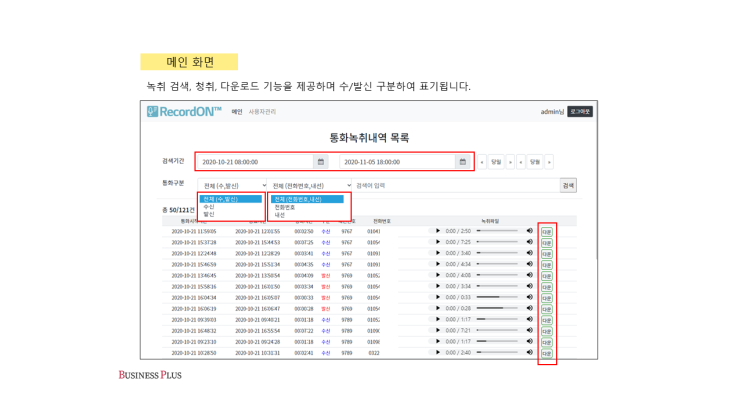
Task: Mute the volume on the 7:25 recording
Action: 530,242
